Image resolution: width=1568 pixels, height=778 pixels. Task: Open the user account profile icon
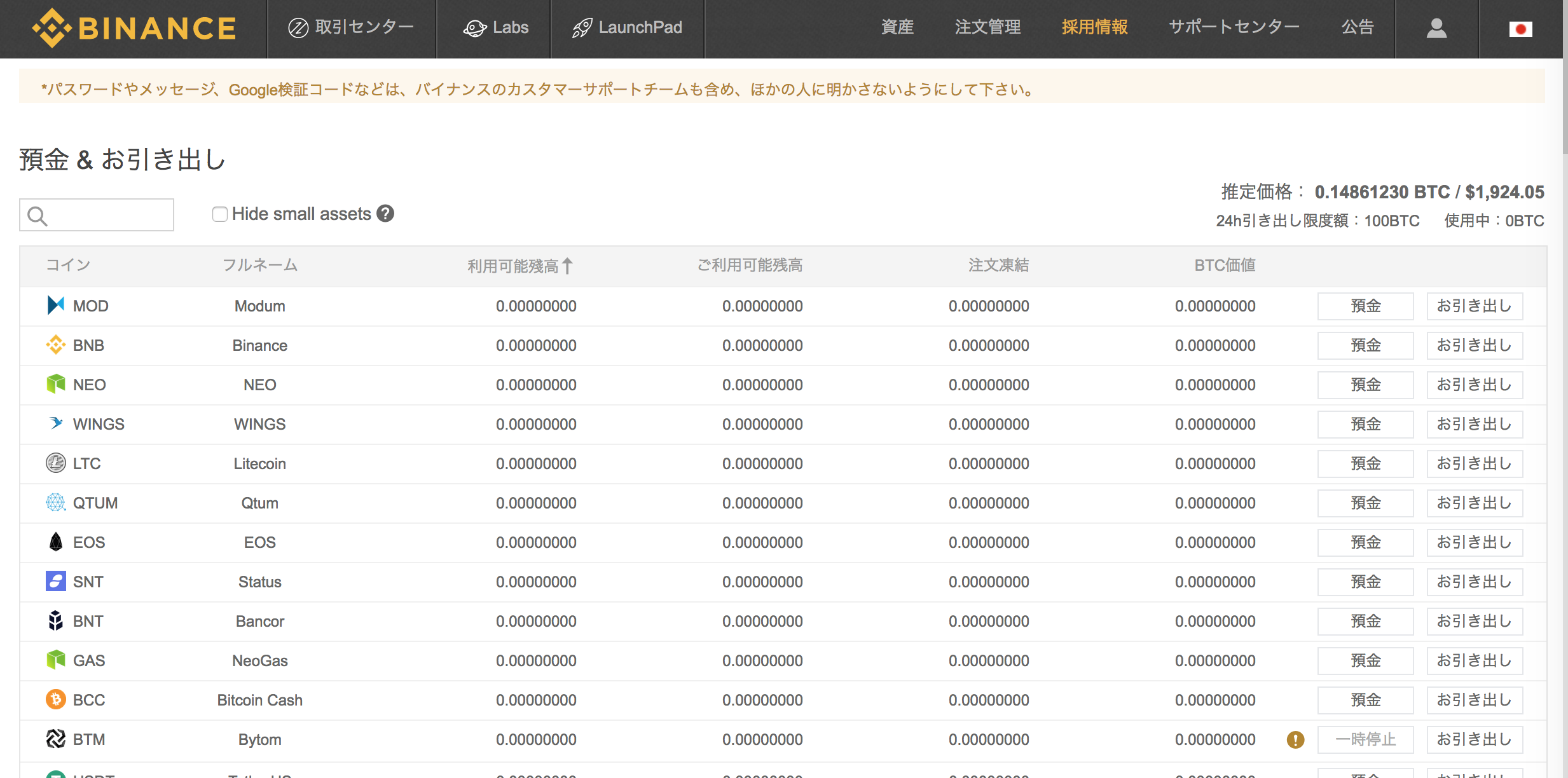(x=1436, y=28)
